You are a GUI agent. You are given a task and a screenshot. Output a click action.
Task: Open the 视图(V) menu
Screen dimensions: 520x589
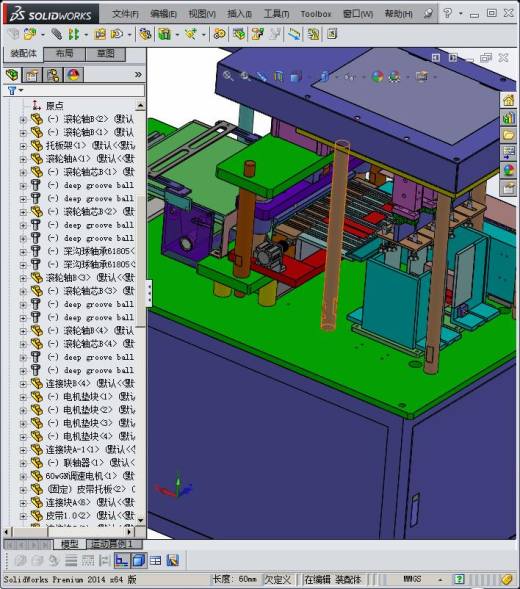coord(202,14)
